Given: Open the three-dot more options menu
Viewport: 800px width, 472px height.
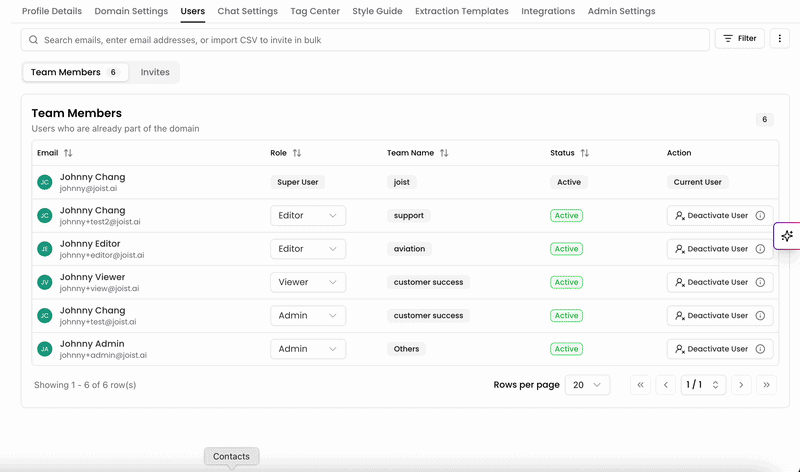Looking at the screenshot, I should point(780,38).
